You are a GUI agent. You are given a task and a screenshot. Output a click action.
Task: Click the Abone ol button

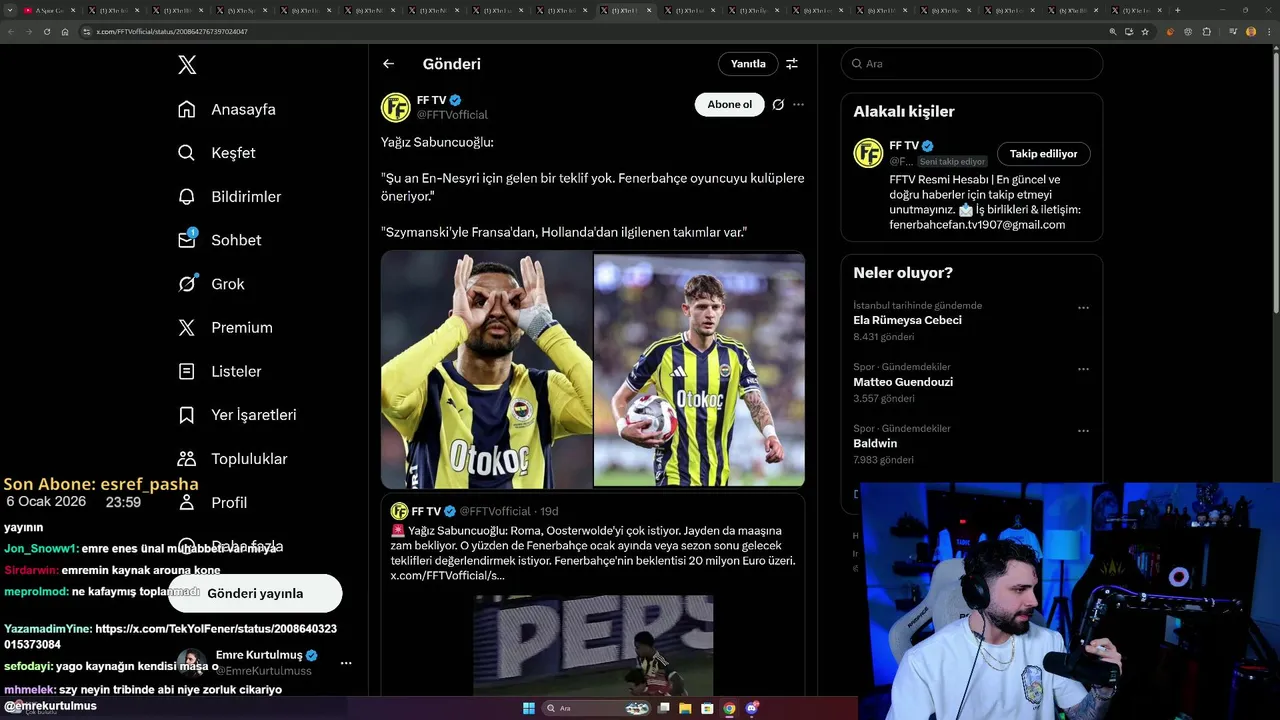729,104
